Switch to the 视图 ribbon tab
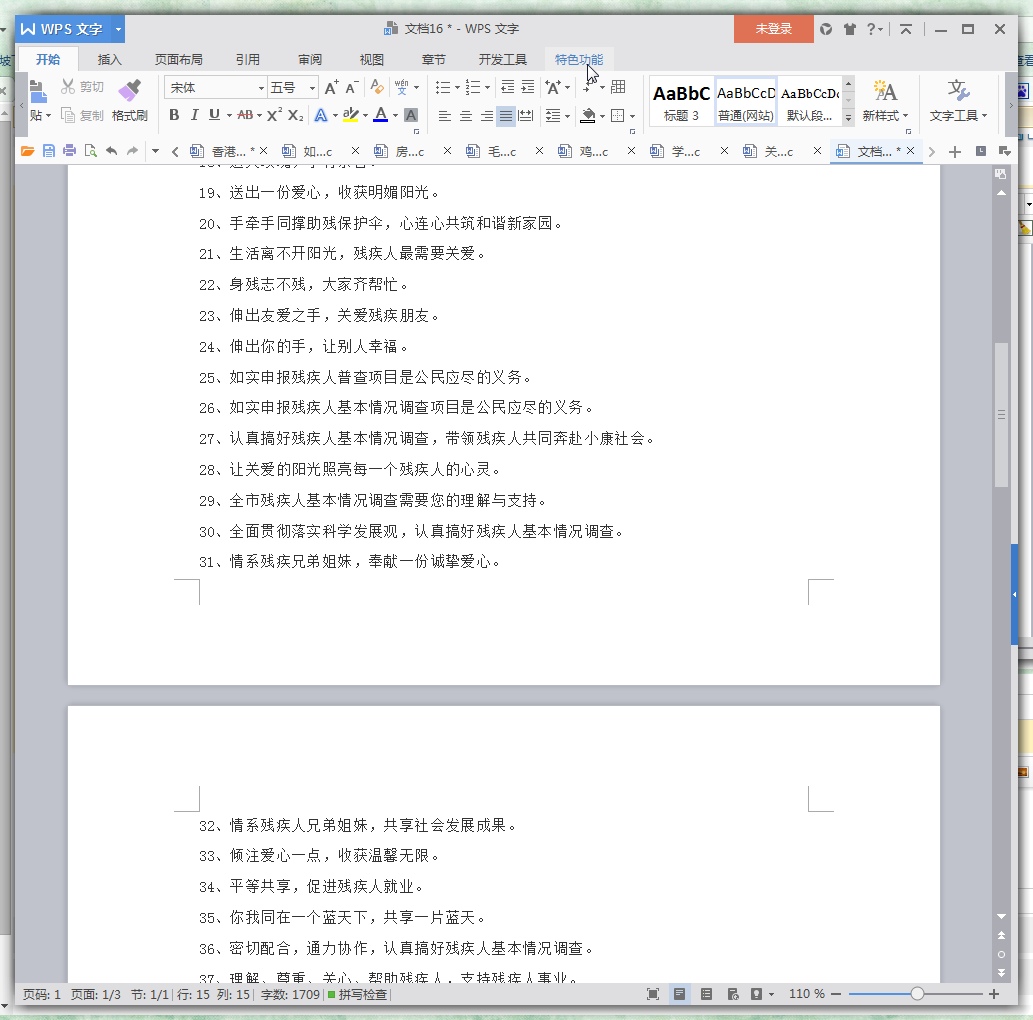The image size is (1033, 1020). (x=372, y=60)
